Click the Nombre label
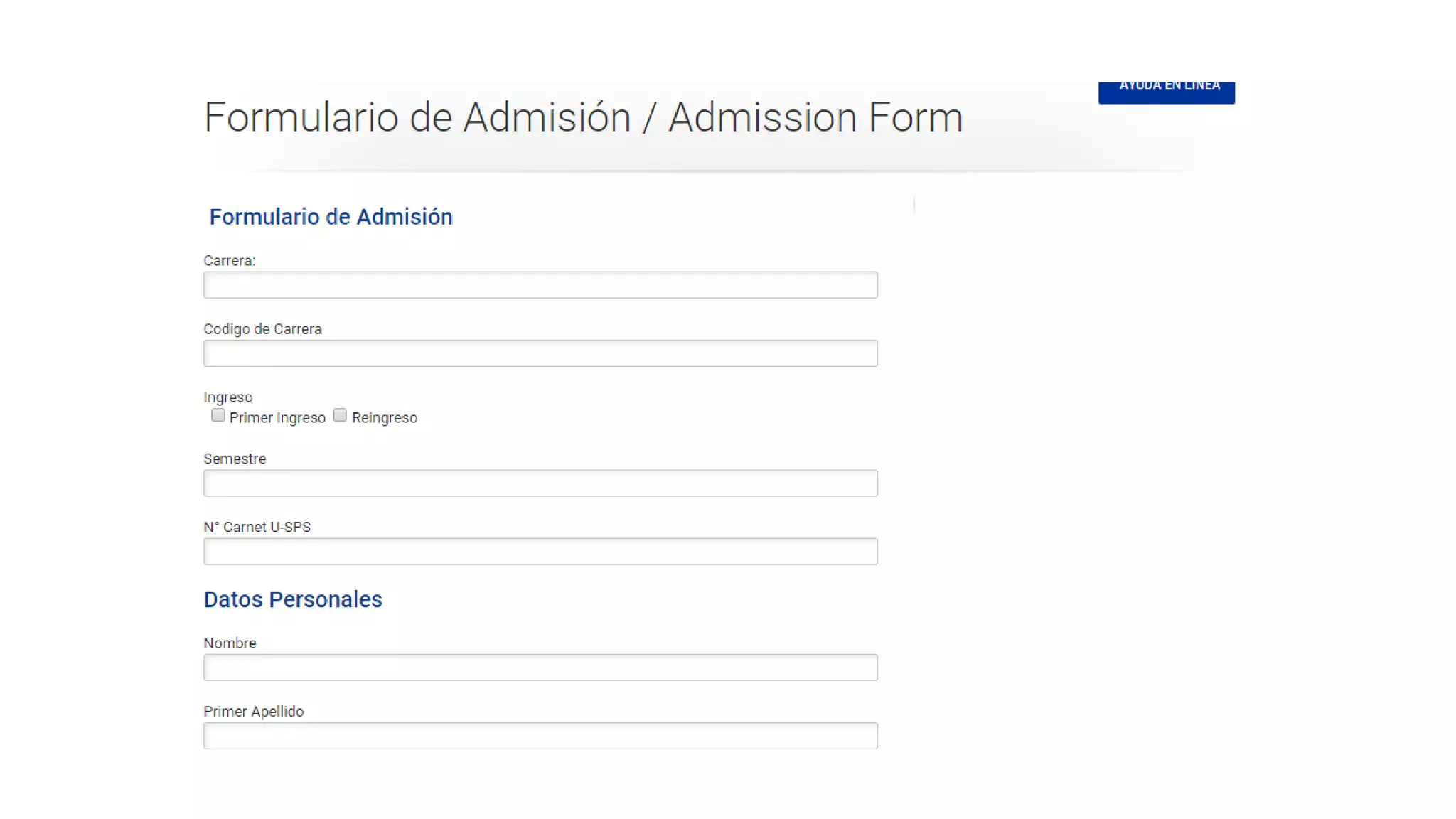The image size is (1456, 819). pyautogui.click(x=230, y=643)
